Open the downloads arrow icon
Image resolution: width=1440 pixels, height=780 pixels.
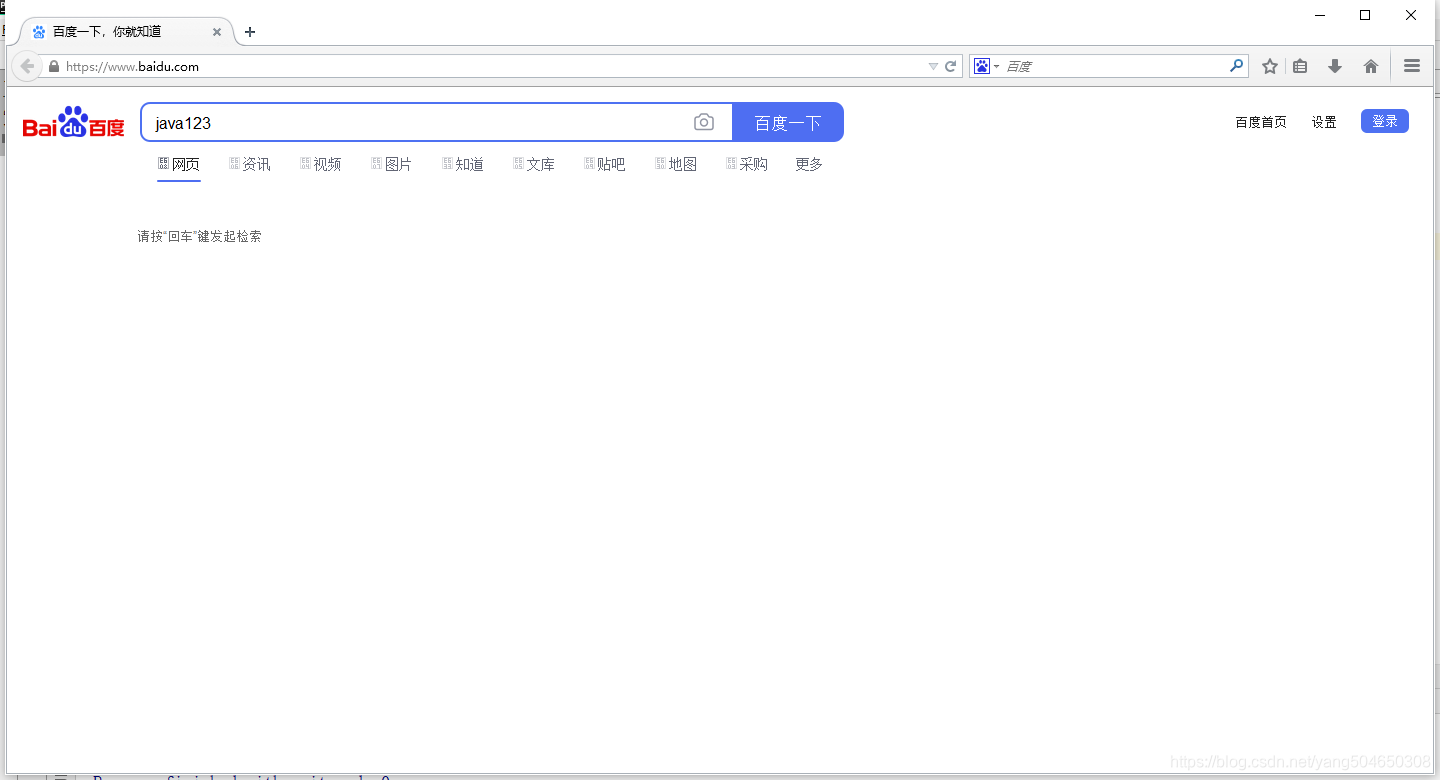point(1334,66)
